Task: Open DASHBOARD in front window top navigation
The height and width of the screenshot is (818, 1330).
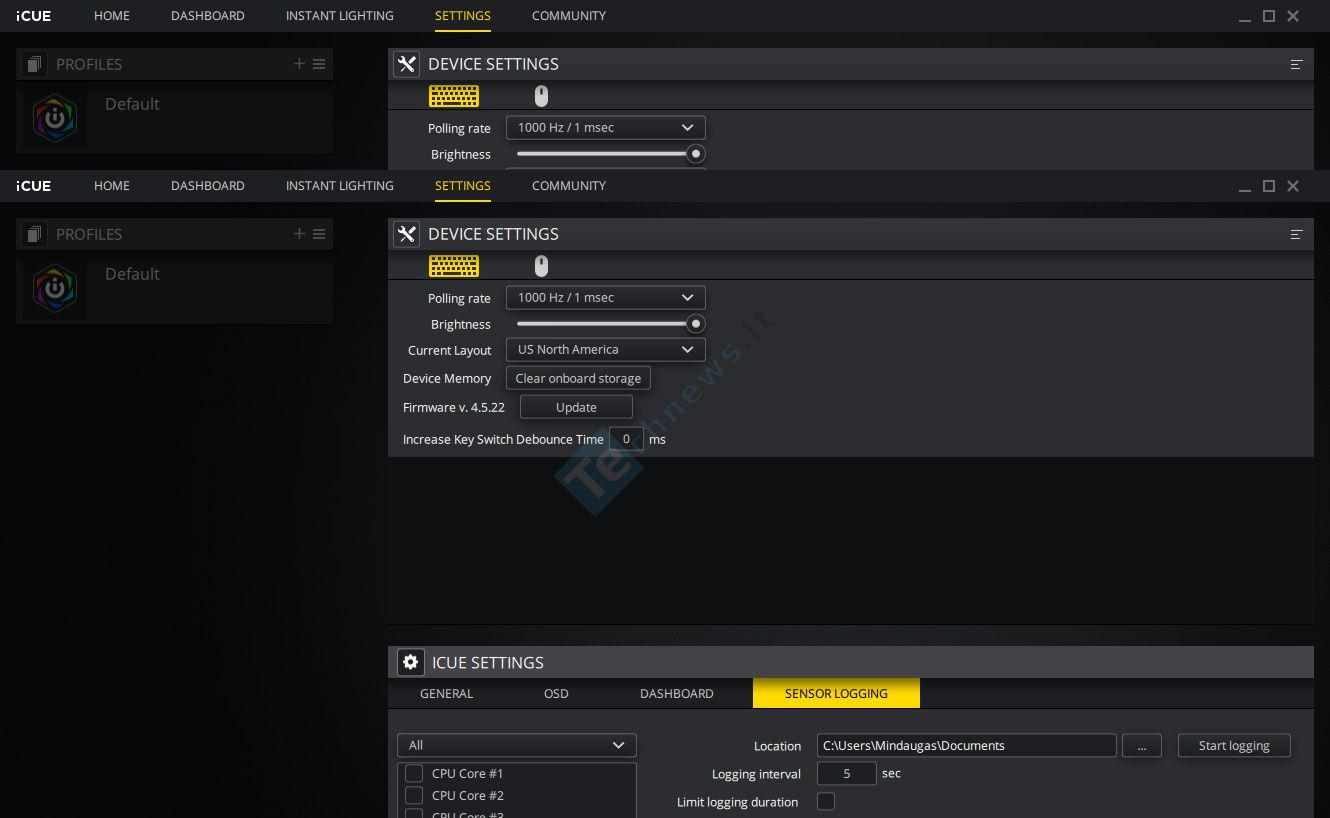Action: point(208,186)
